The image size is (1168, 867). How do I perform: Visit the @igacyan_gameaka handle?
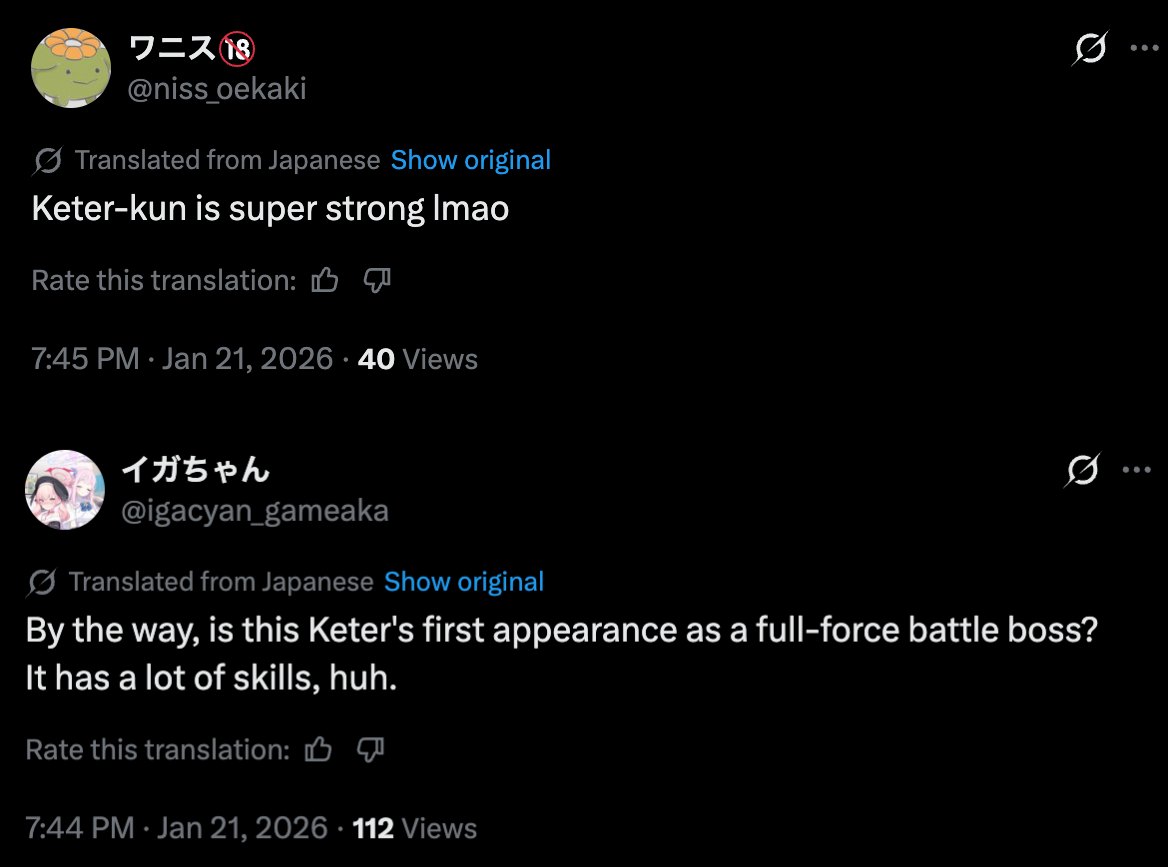[255, 511]
